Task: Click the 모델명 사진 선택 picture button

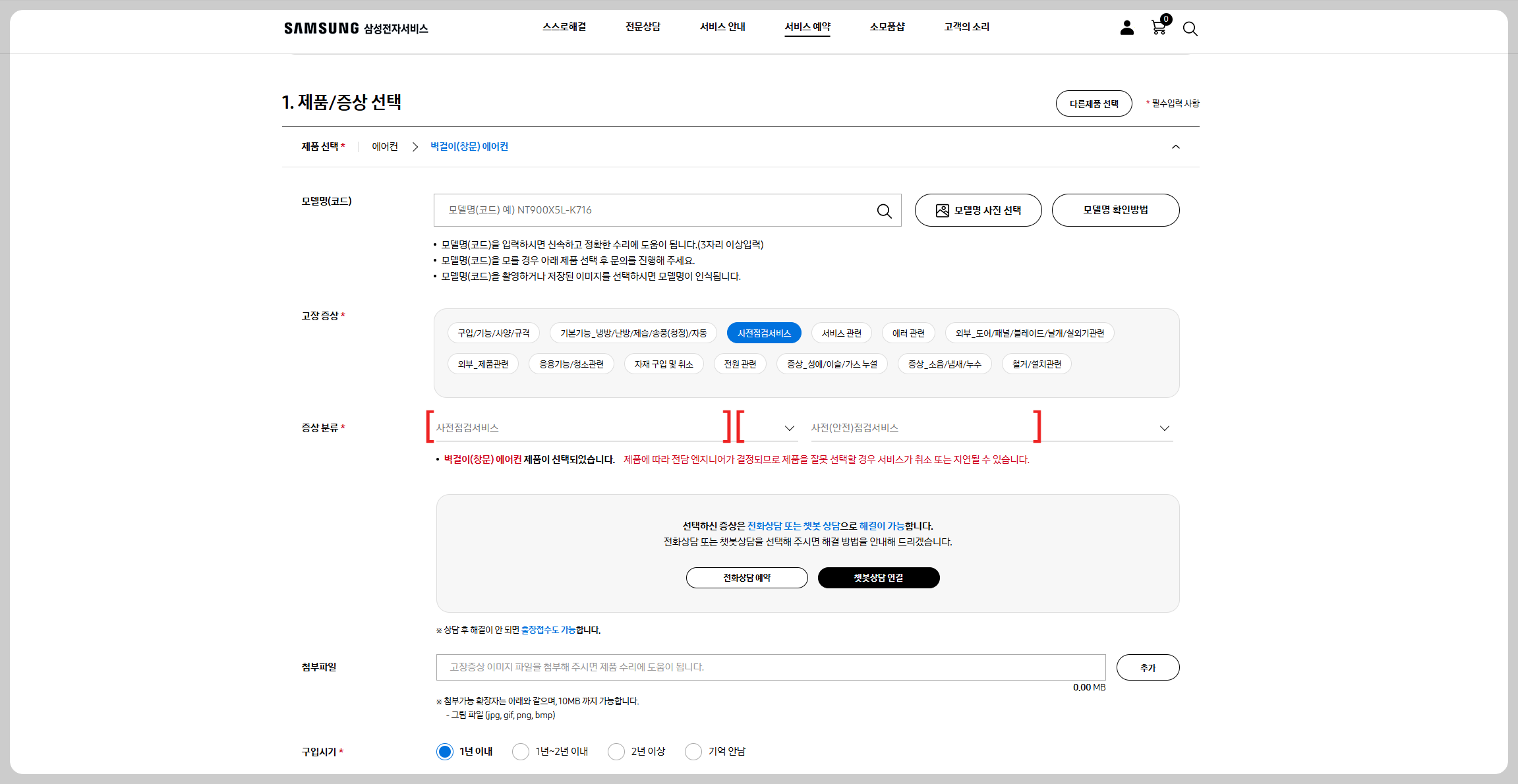Action: (978, 210)
